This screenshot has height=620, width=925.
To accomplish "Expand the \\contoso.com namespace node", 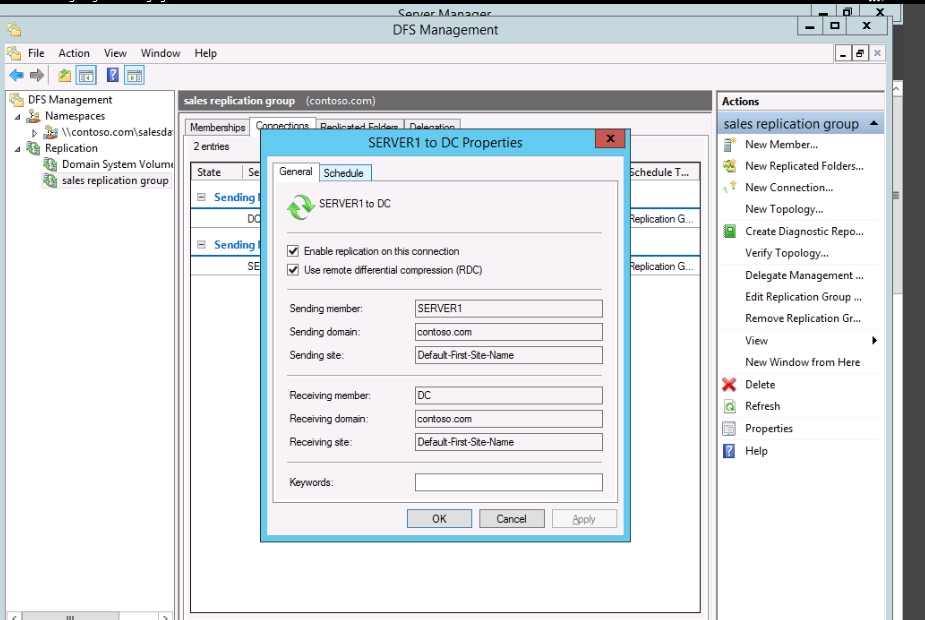I will (34, 133).
